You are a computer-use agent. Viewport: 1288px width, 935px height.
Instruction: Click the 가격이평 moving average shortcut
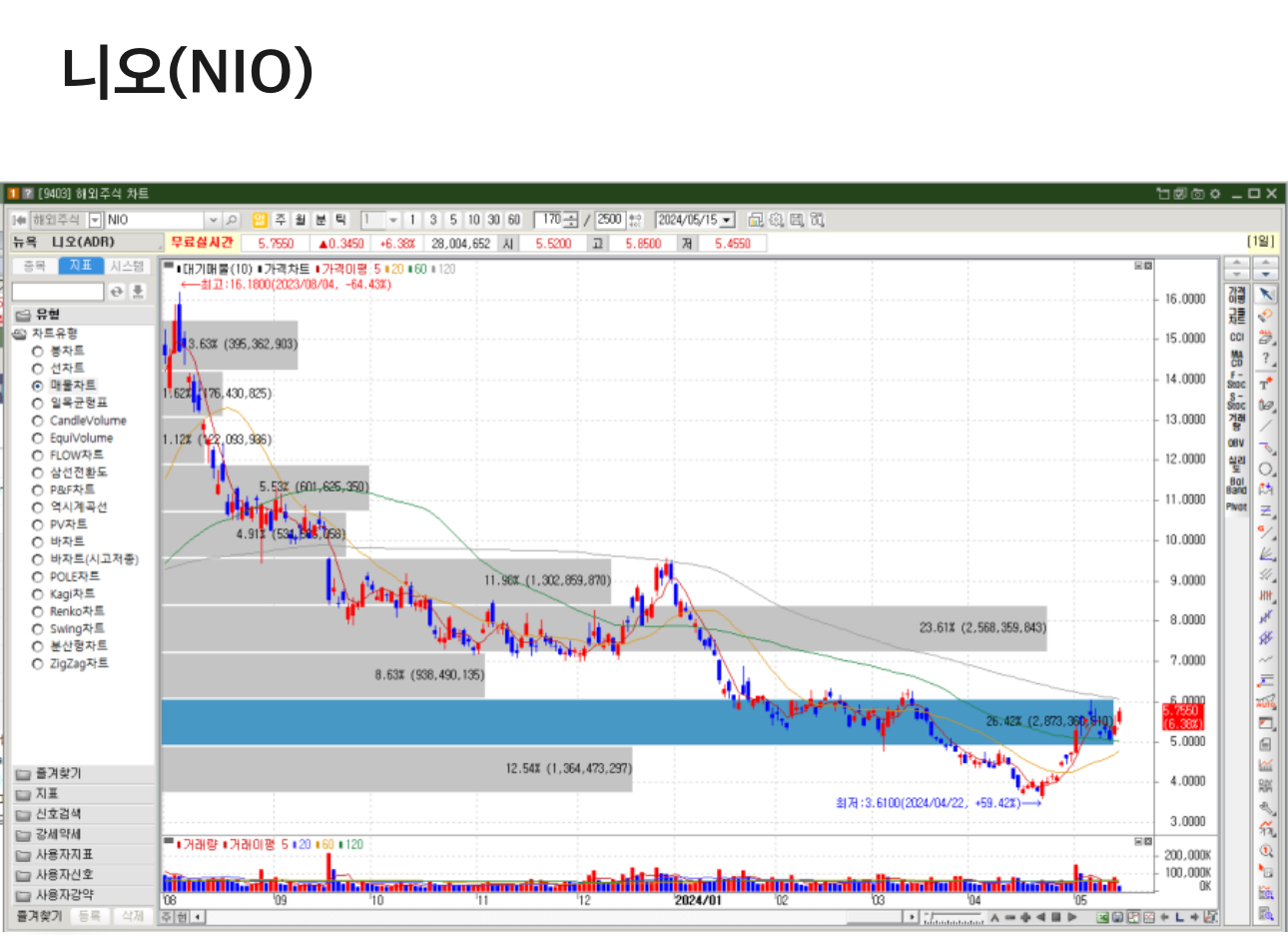click(1236, 295)
